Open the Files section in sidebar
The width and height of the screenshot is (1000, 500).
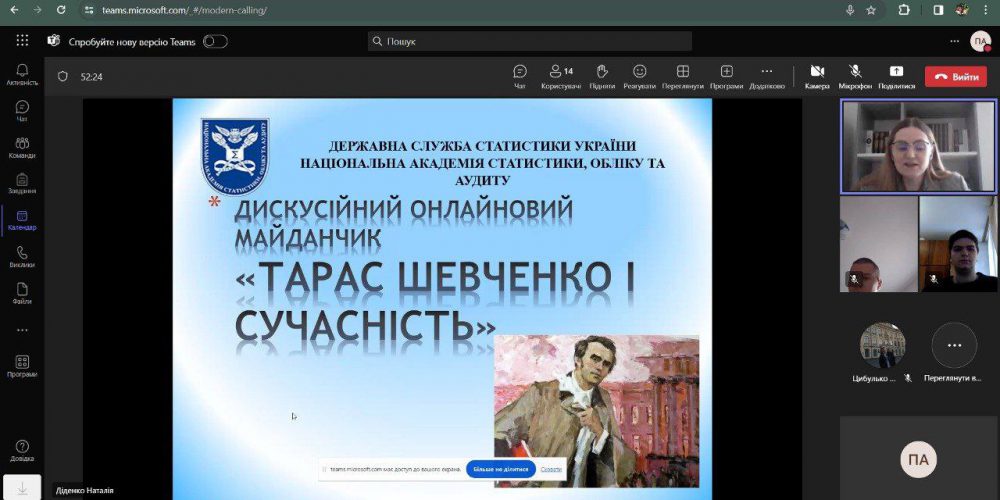click(x=22, y=291)
